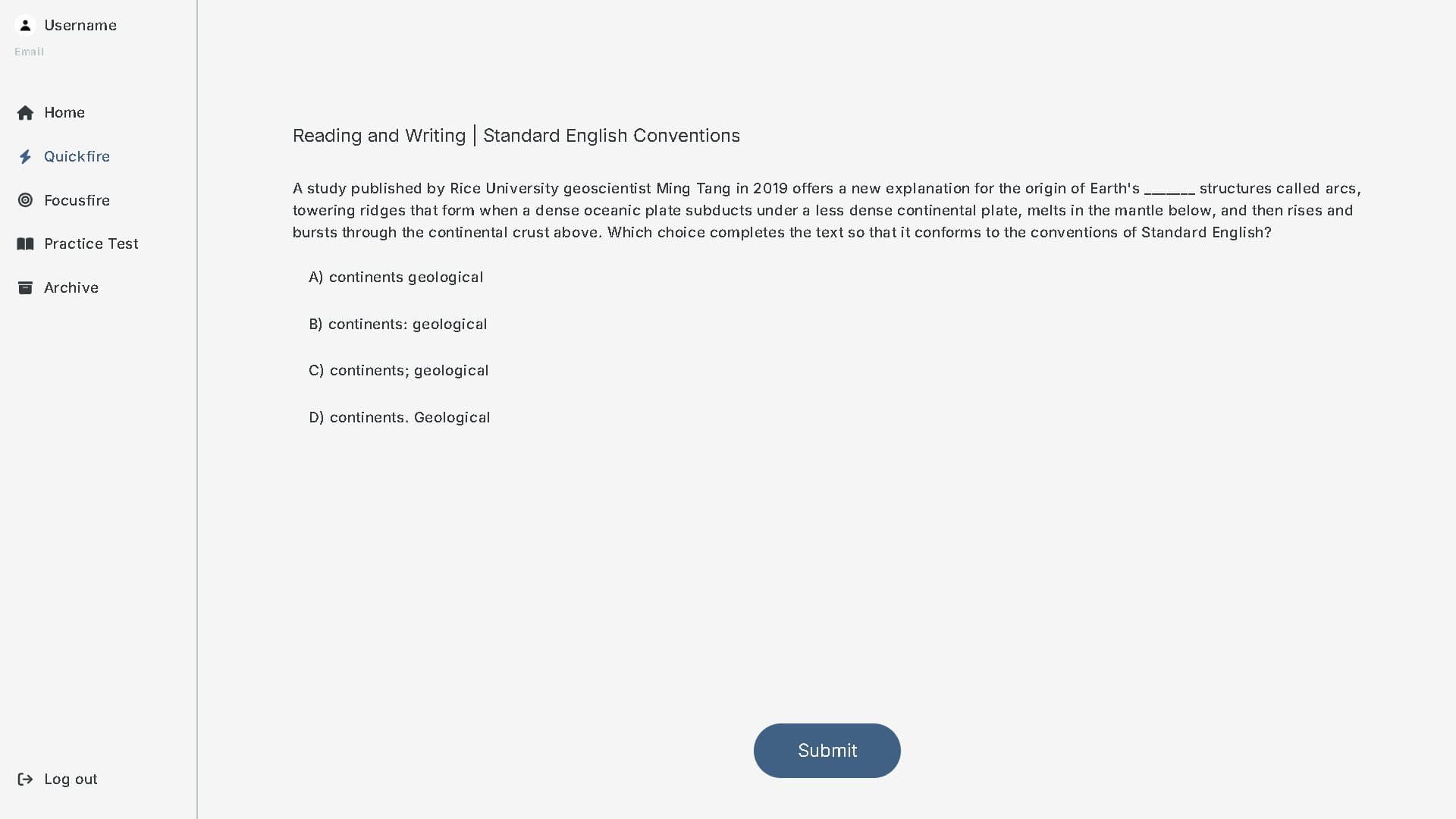
Task: Click the Quickfire lightning bolt icon
Action: click(x=25, y=157)
